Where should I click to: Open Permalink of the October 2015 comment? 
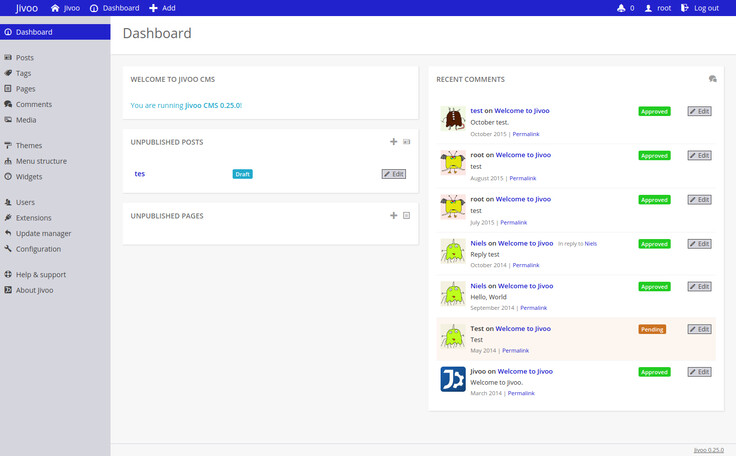point(526,134)
